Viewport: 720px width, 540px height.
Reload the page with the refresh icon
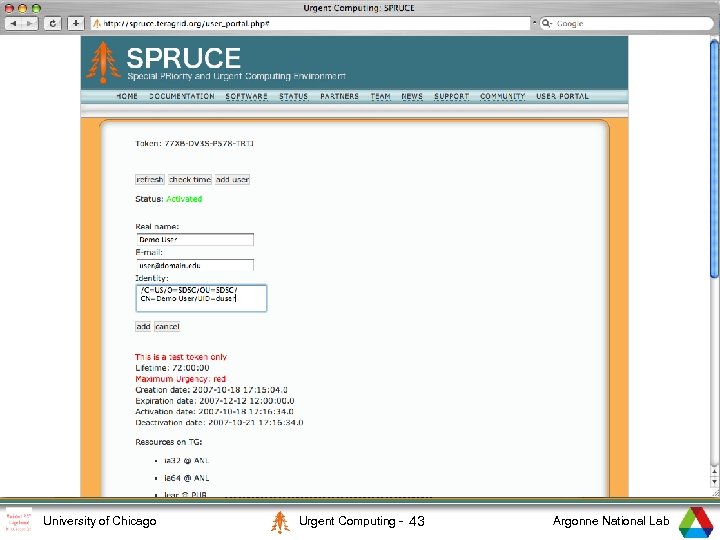52,23
